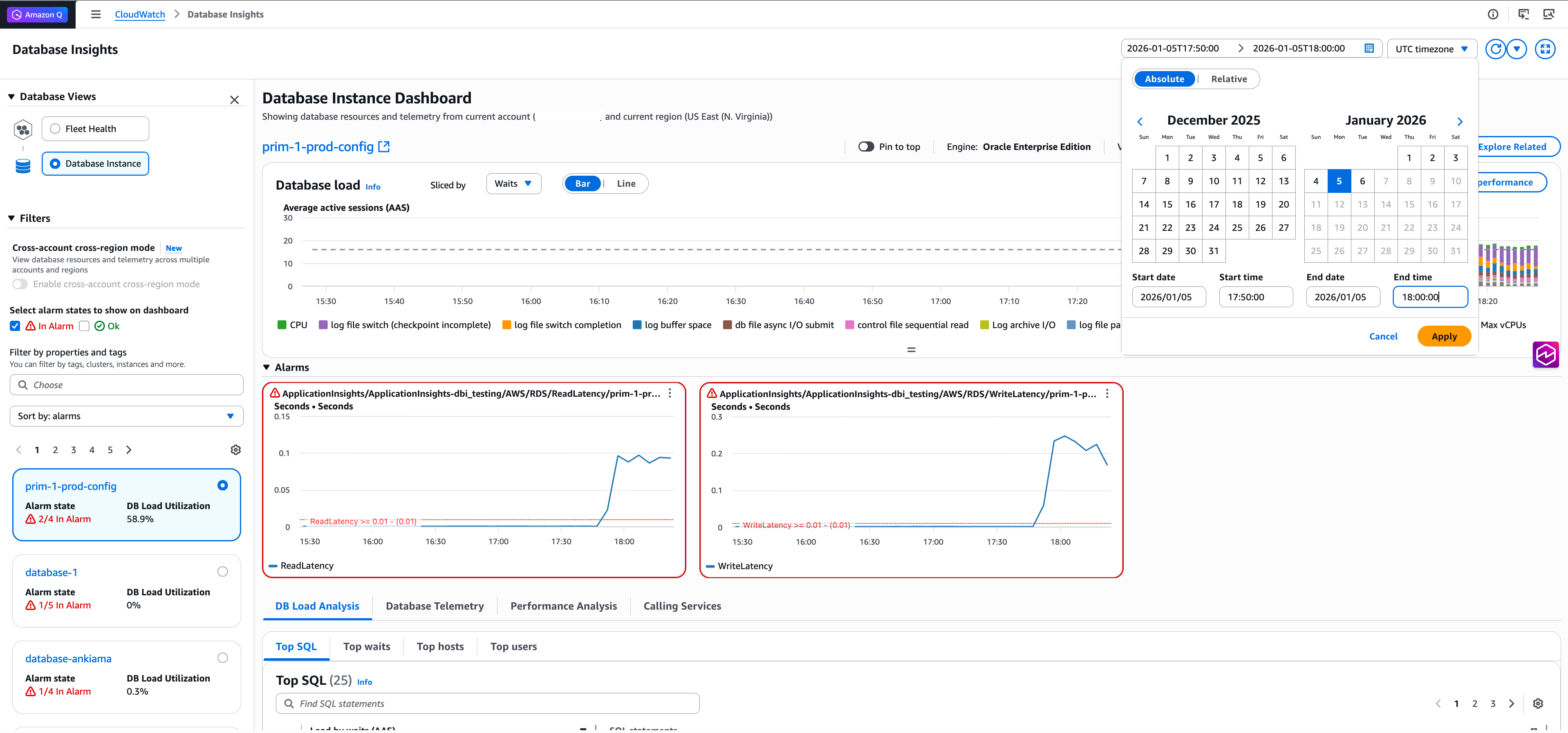Image resolution: width=1568 pixels, height=733 pixels.
Task: Switch chart to Bar view
Action: tap(582, 184)
